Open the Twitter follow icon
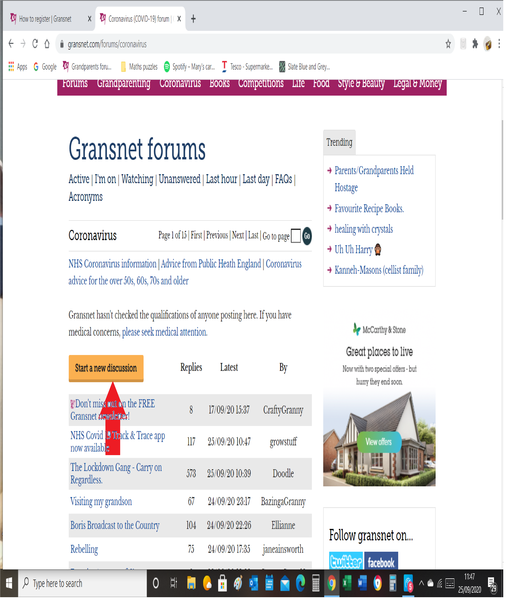The width and height of the screenshot is (508, 600). pos(346,561)
